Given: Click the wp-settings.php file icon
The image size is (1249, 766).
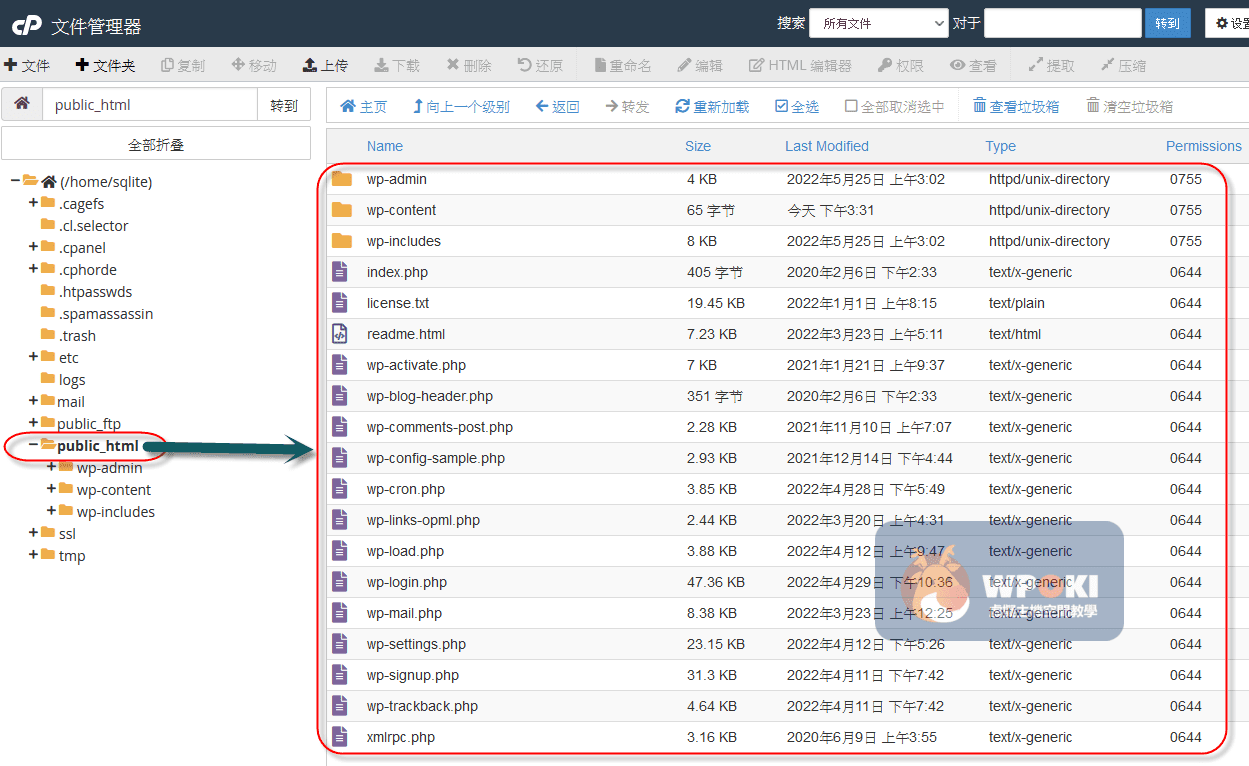Looking at the screenshot, I should tap(340, 644).
